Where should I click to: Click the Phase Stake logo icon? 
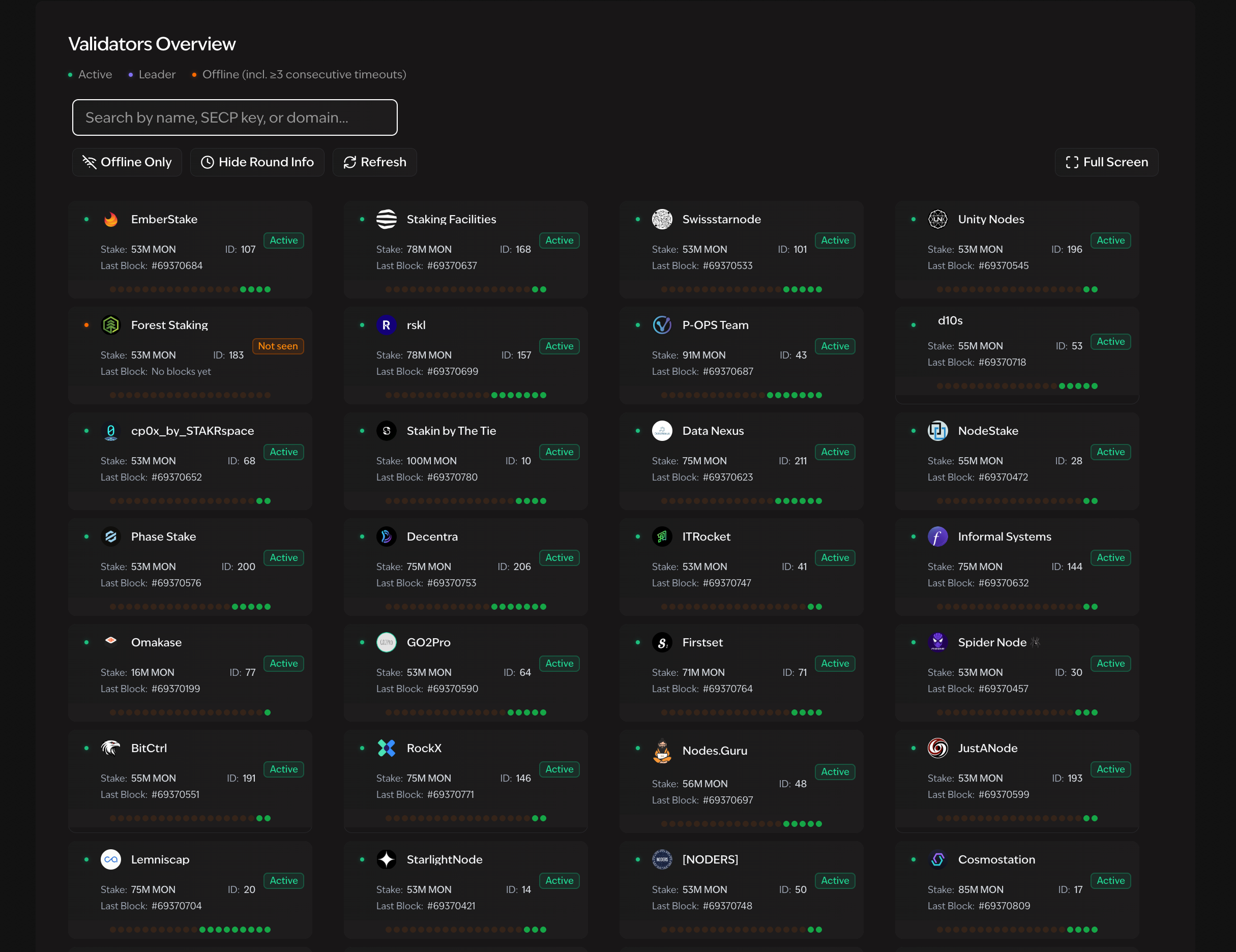tap(111, 537)
